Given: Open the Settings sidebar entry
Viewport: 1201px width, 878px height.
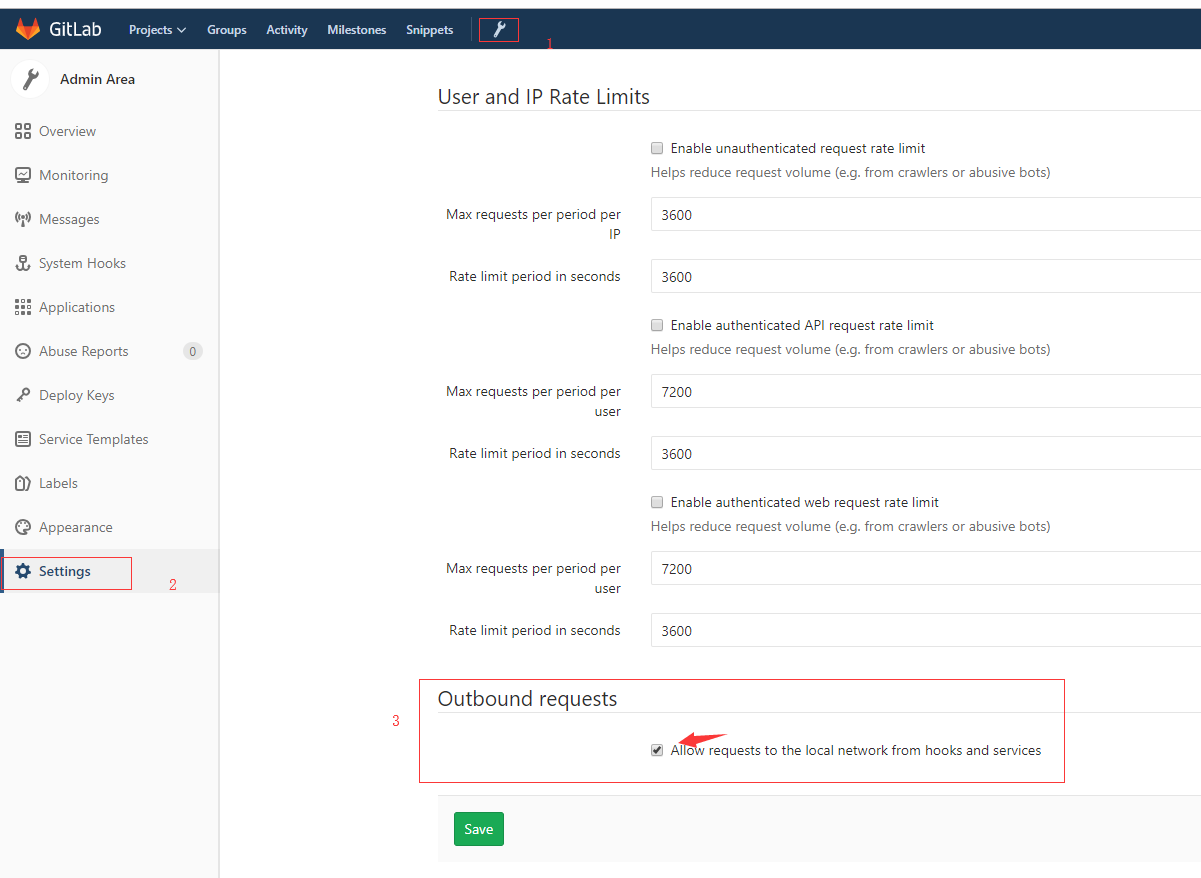Looking at the screenshot, I should click(66, 572).
